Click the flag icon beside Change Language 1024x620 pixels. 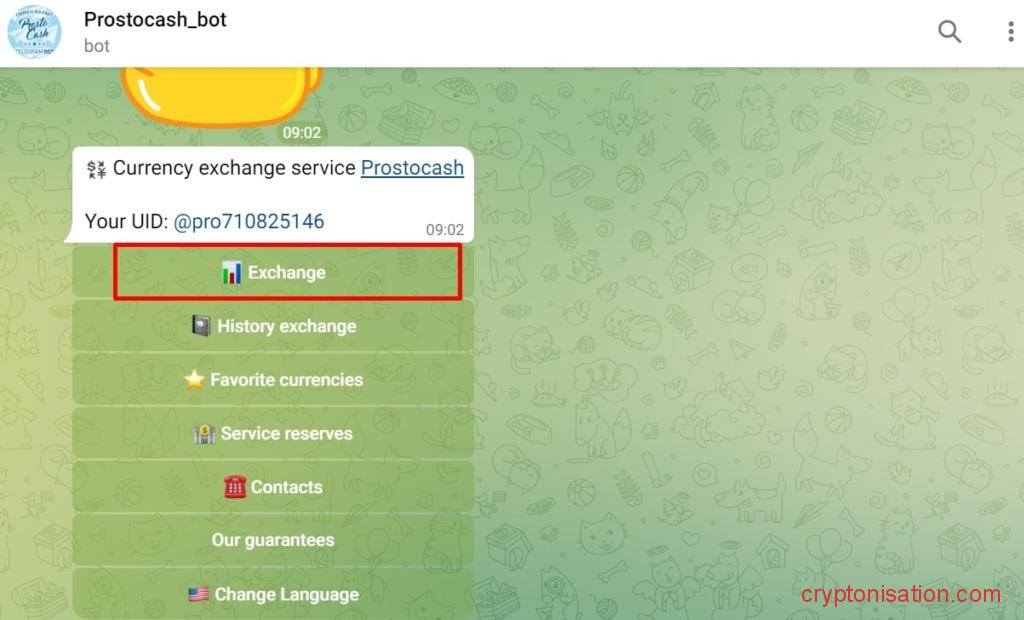pyautogui.click(x=199, y=594)
